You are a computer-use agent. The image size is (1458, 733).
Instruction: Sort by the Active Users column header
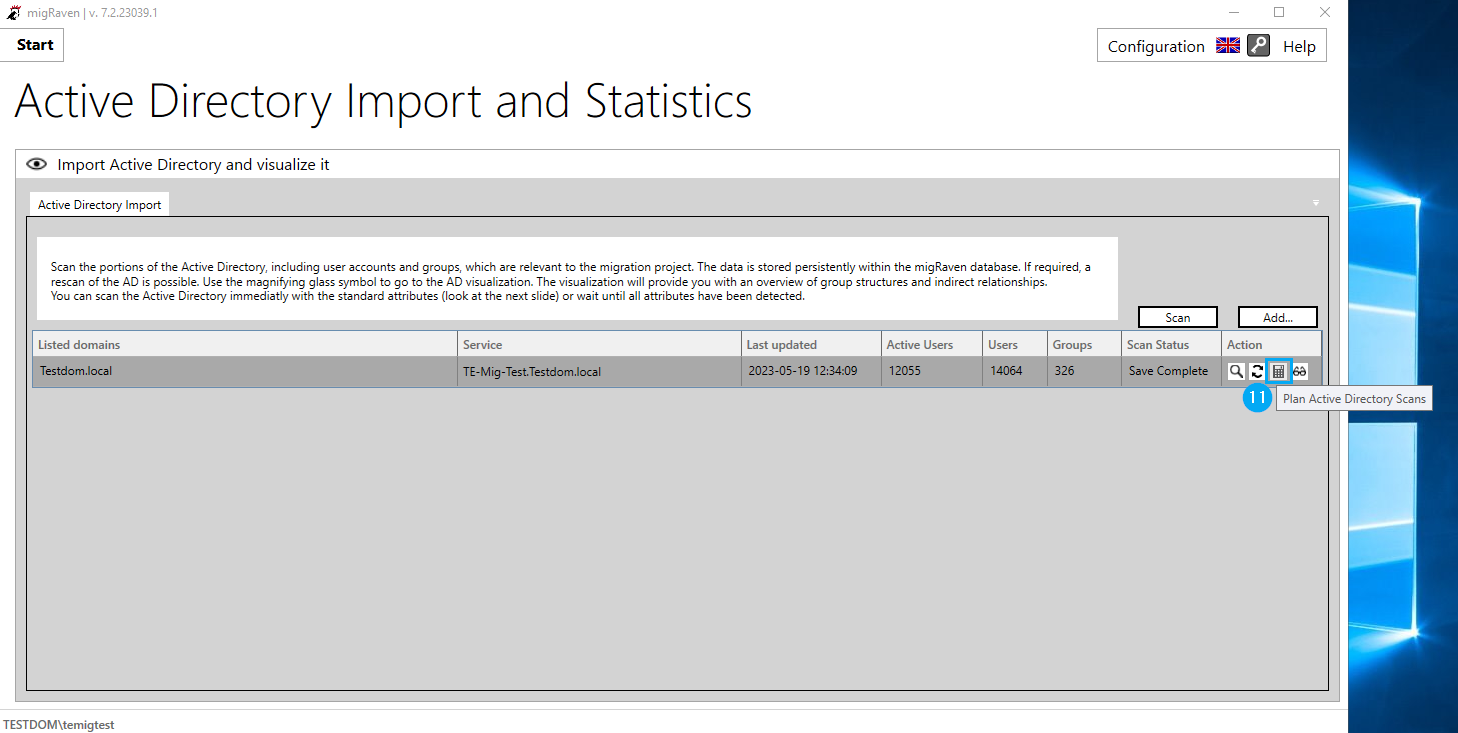(x=932, y=344)
